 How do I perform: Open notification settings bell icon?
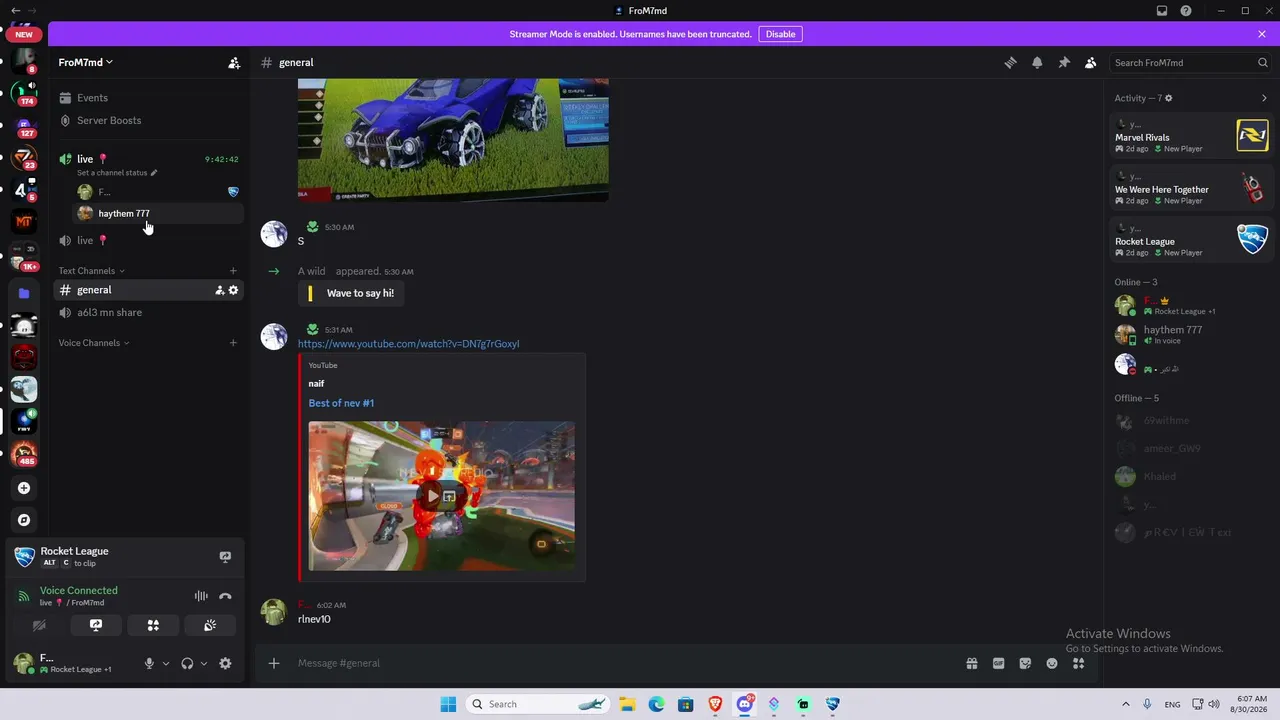tap(1037, 62)
